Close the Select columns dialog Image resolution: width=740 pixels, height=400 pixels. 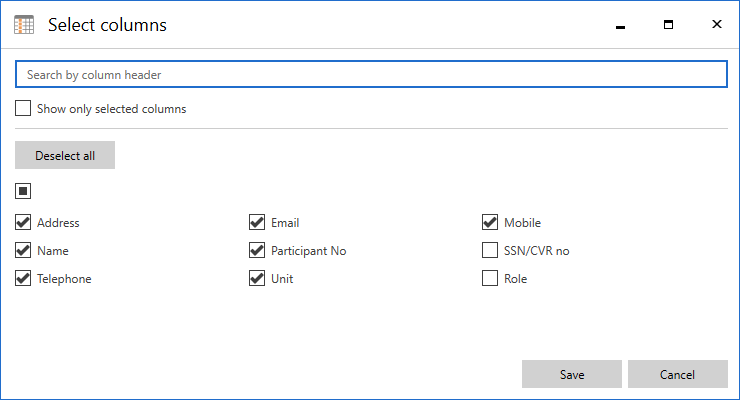[x=716, y=24]
